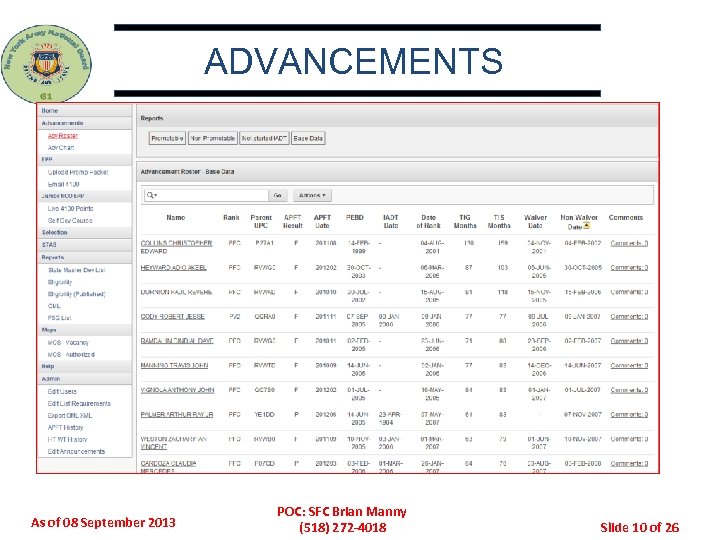This screenshot has width=720, height=540.
Task: Open Comments link in Cody row
Action: [629, 317]
